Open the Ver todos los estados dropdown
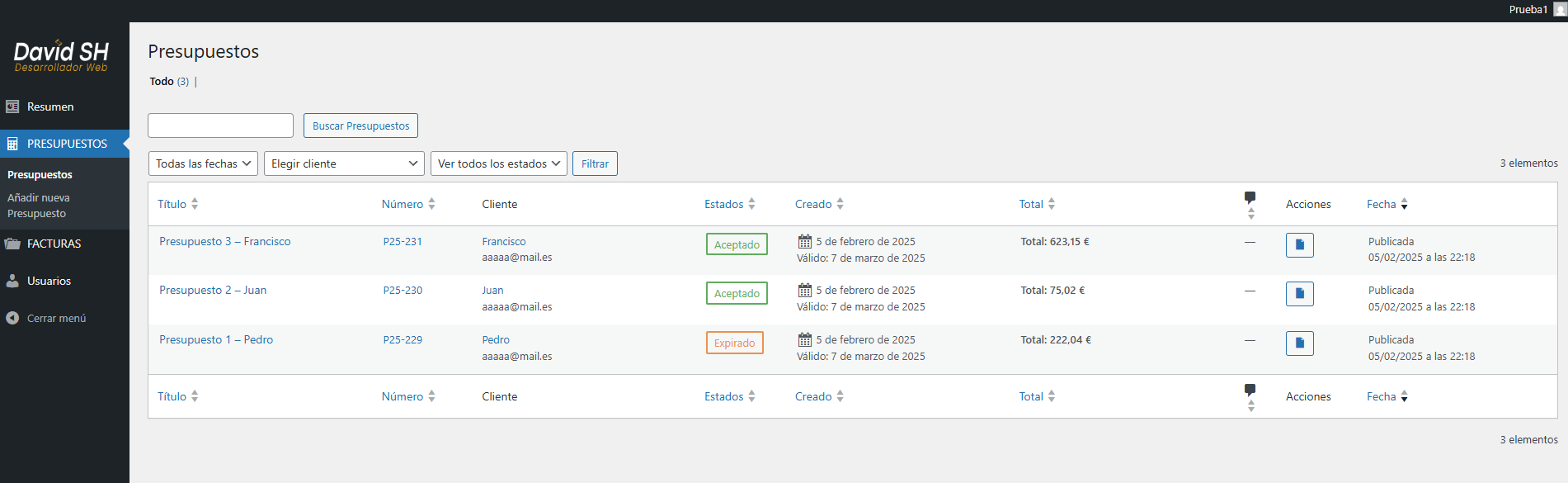The image size is (1568, 483). [499, 163]
